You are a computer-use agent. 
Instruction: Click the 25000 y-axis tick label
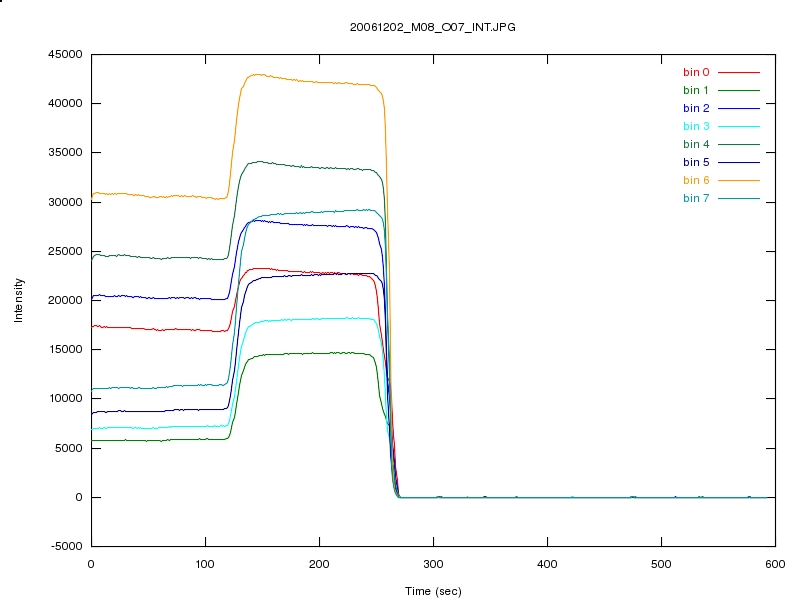(x=65, y=251)
